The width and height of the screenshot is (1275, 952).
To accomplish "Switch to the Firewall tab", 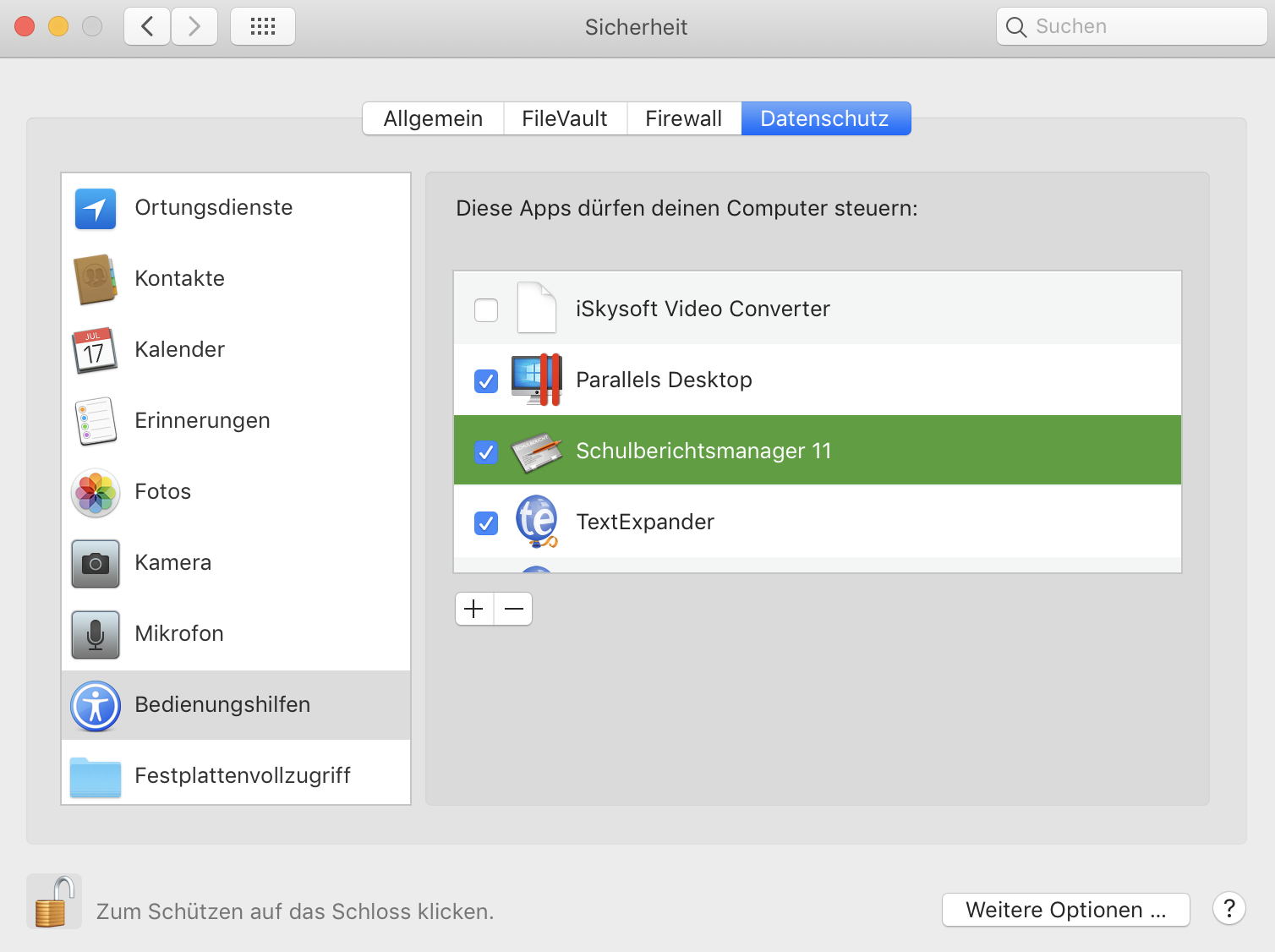I will tap(683, 118).
